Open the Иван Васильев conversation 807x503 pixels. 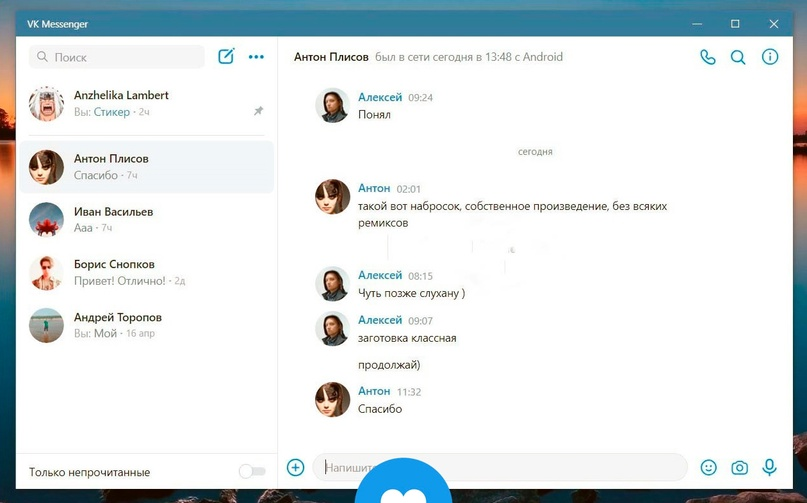click(x=147, y=219)
